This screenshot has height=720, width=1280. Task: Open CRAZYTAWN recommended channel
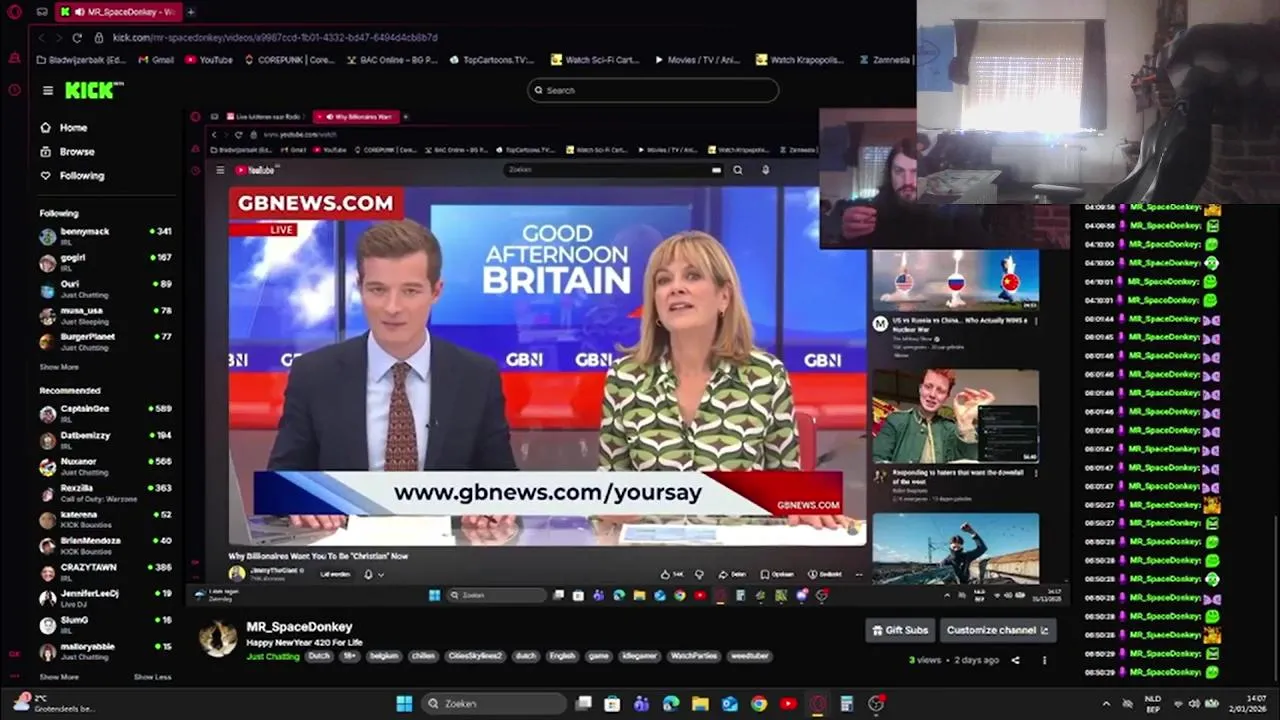point(105,572)
